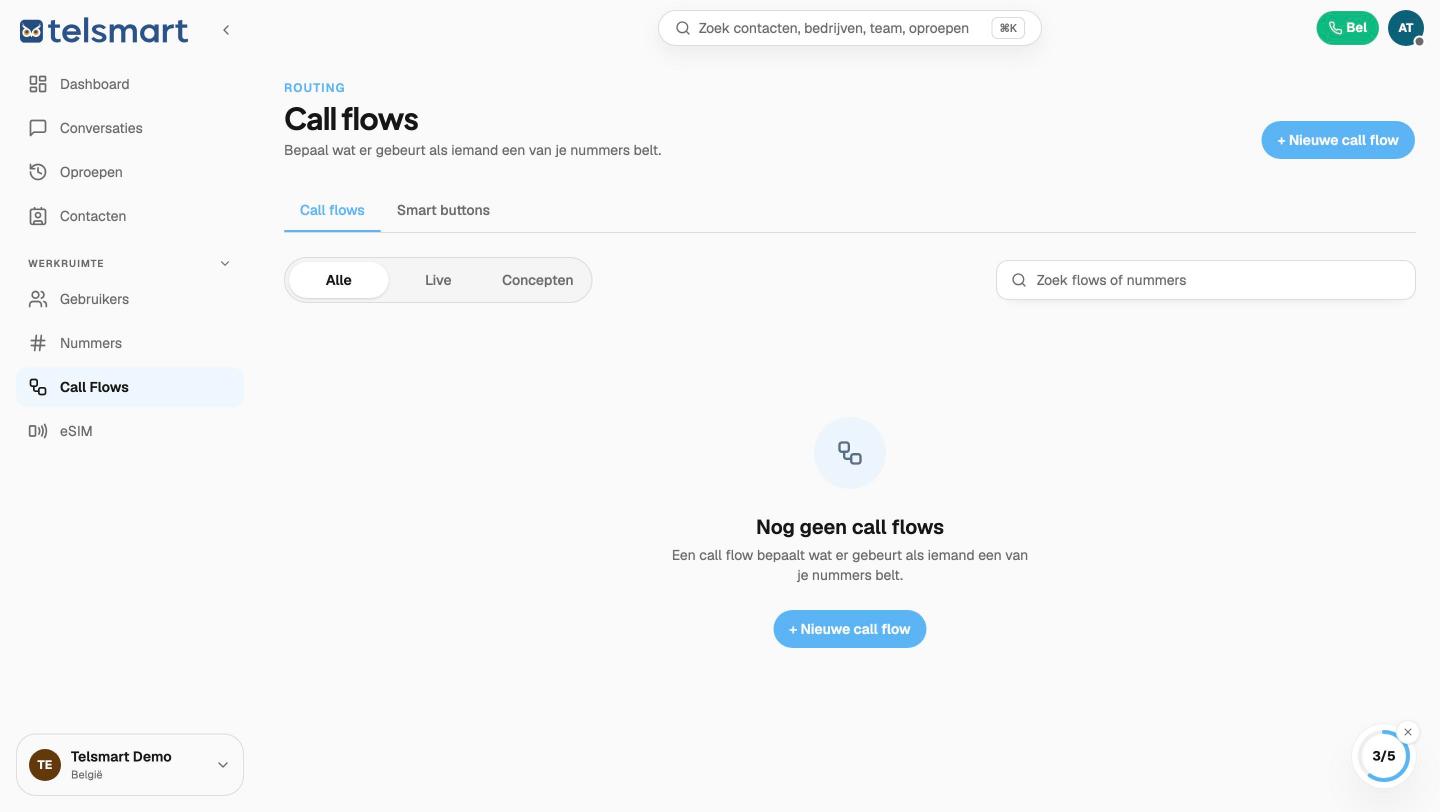This screenshot has height=812, width=1440.
Task: Focus the Zoek flows of nummers field
Action: pos(1206,280)
